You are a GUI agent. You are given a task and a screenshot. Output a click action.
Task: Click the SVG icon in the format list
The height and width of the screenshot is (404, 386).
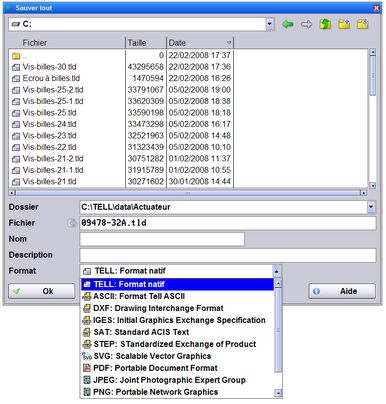tap(87, 356)
